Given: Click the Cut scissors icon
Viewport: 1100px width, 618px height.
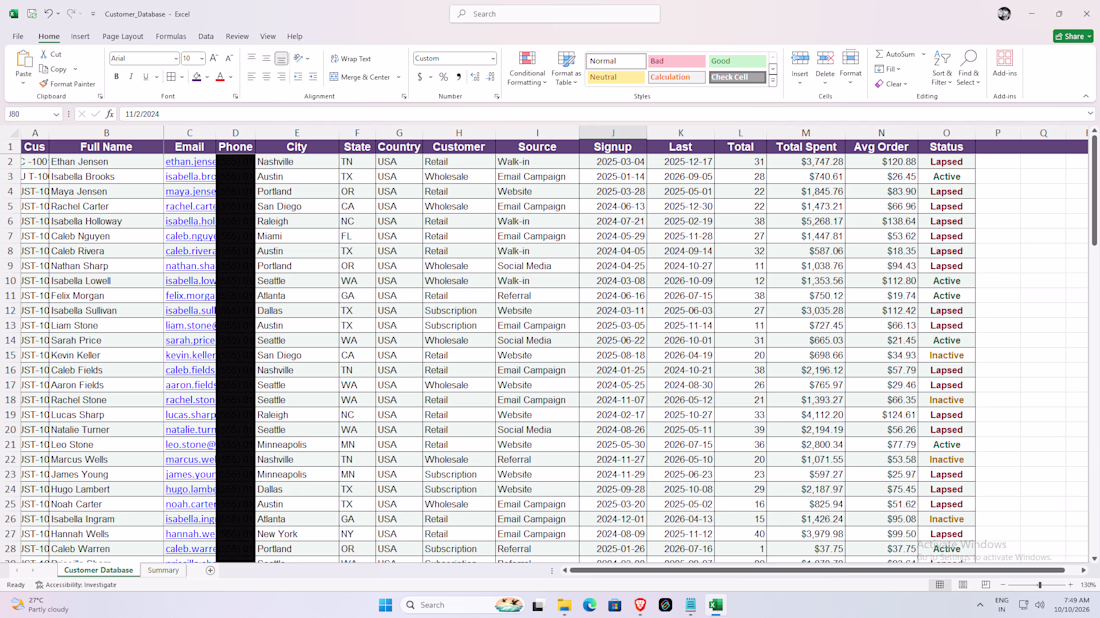Looking at the screenshot, I should click(x=43, y=54).
